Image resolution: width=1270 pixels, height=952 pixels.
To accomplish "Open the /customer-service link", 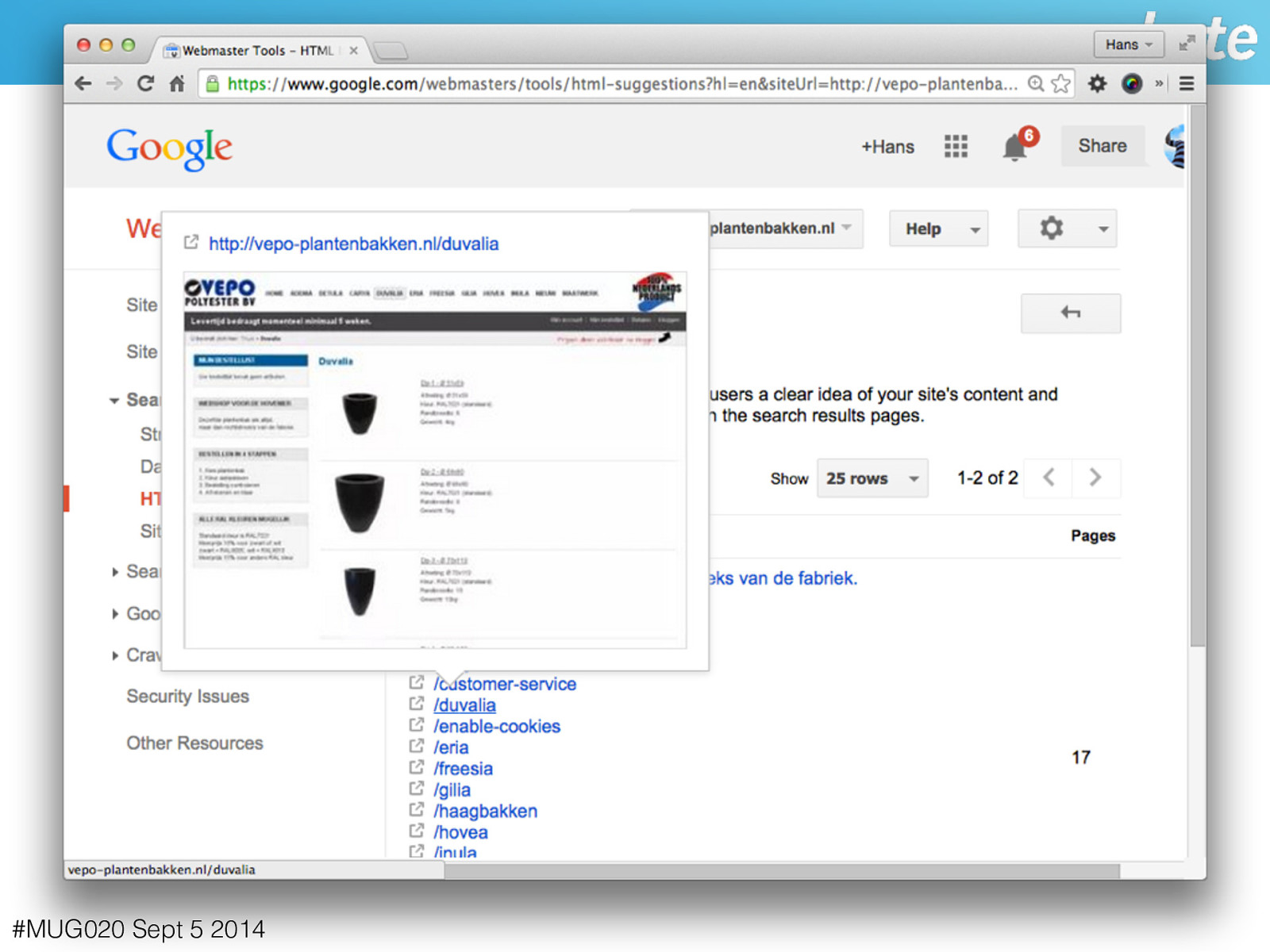I will click(505, 684).
